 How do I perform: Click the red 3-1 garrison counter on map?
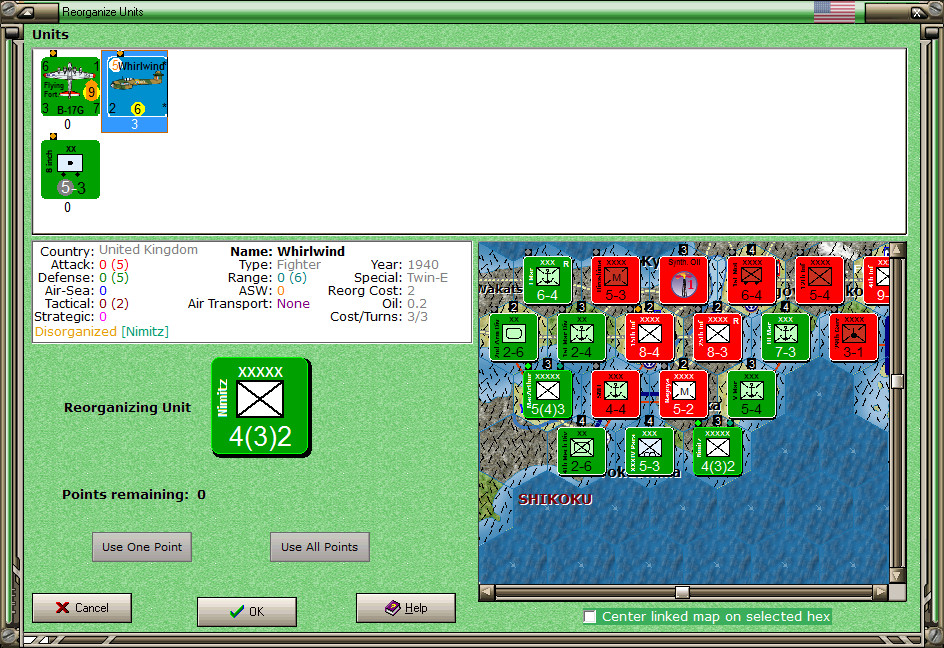854,337
